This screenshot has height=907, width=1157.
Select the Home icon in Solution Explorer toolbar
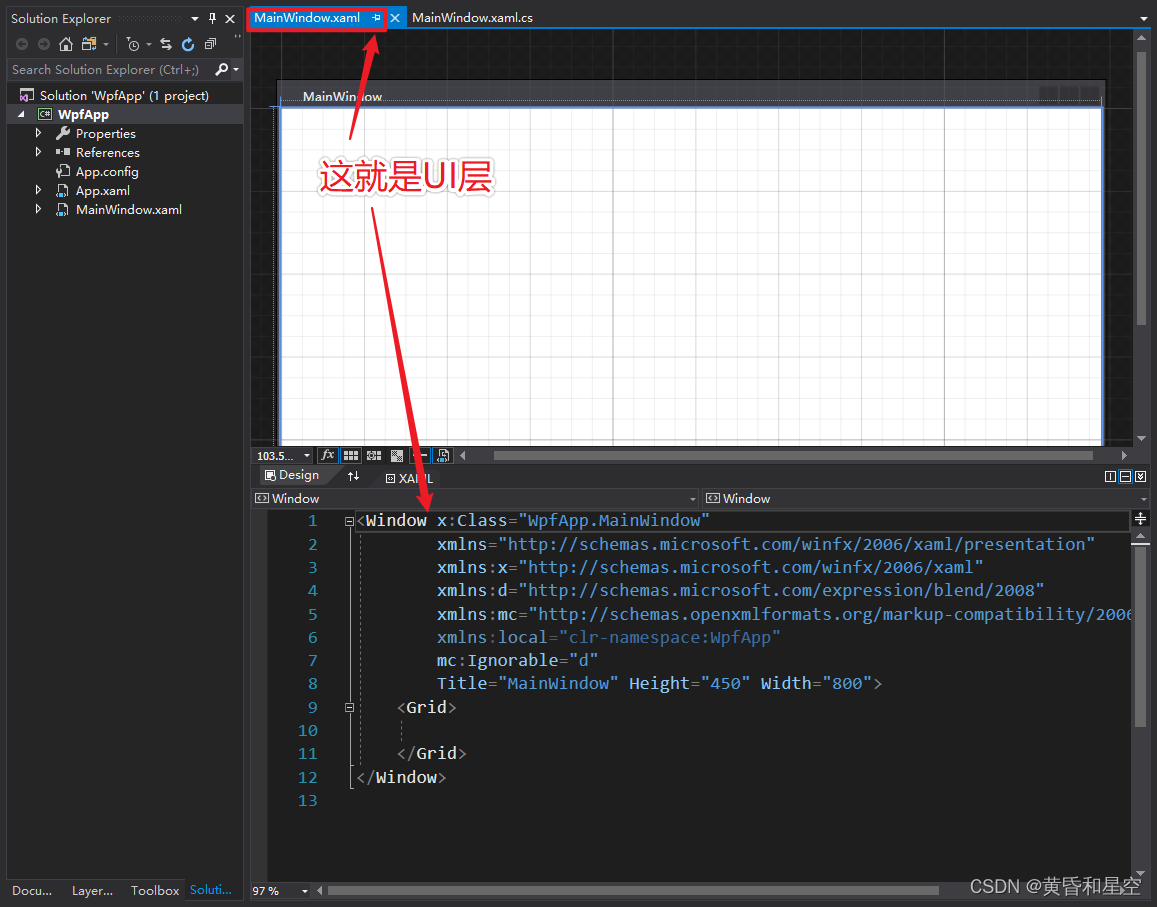[65, 44]
